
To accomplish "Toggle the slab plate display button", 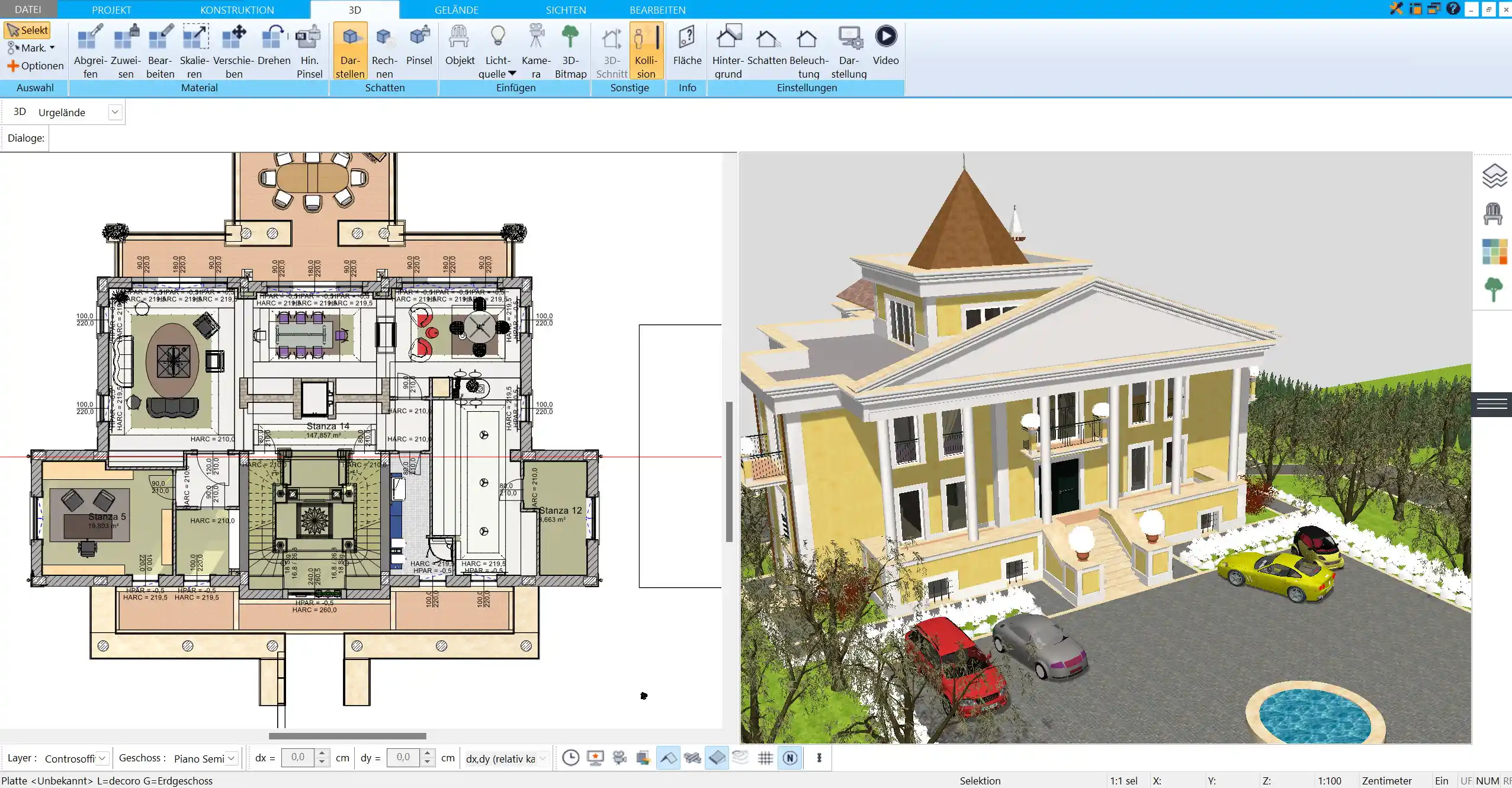I will click(x=717, y=758).
